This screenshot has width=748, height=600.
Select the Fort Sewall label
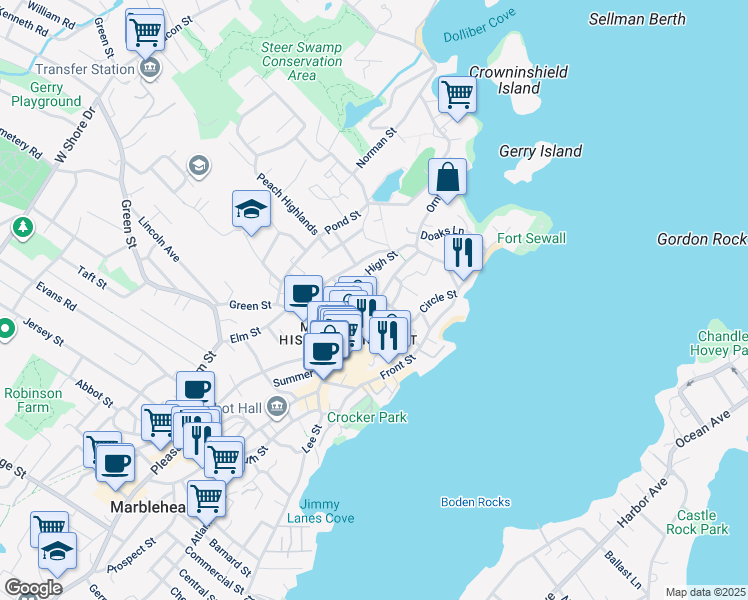point(532,238)
